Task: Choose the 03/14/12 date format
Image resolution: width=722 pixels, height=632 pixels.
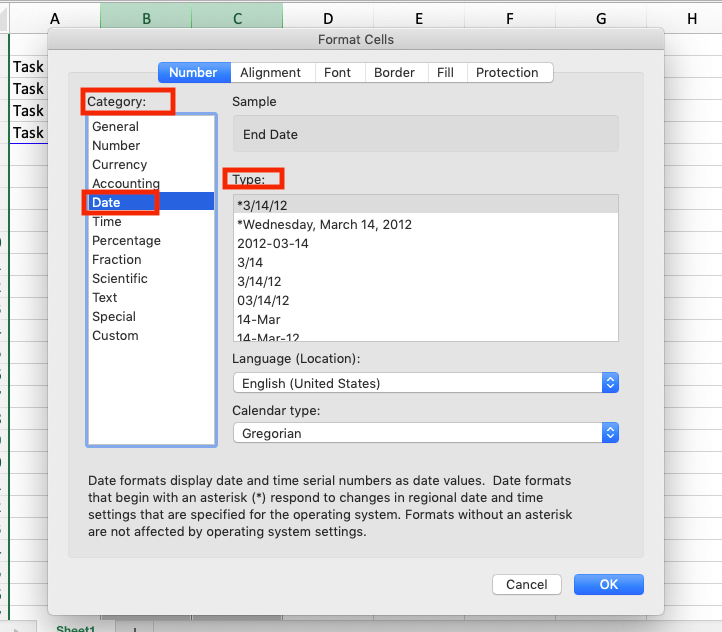Action: point(425,300)
